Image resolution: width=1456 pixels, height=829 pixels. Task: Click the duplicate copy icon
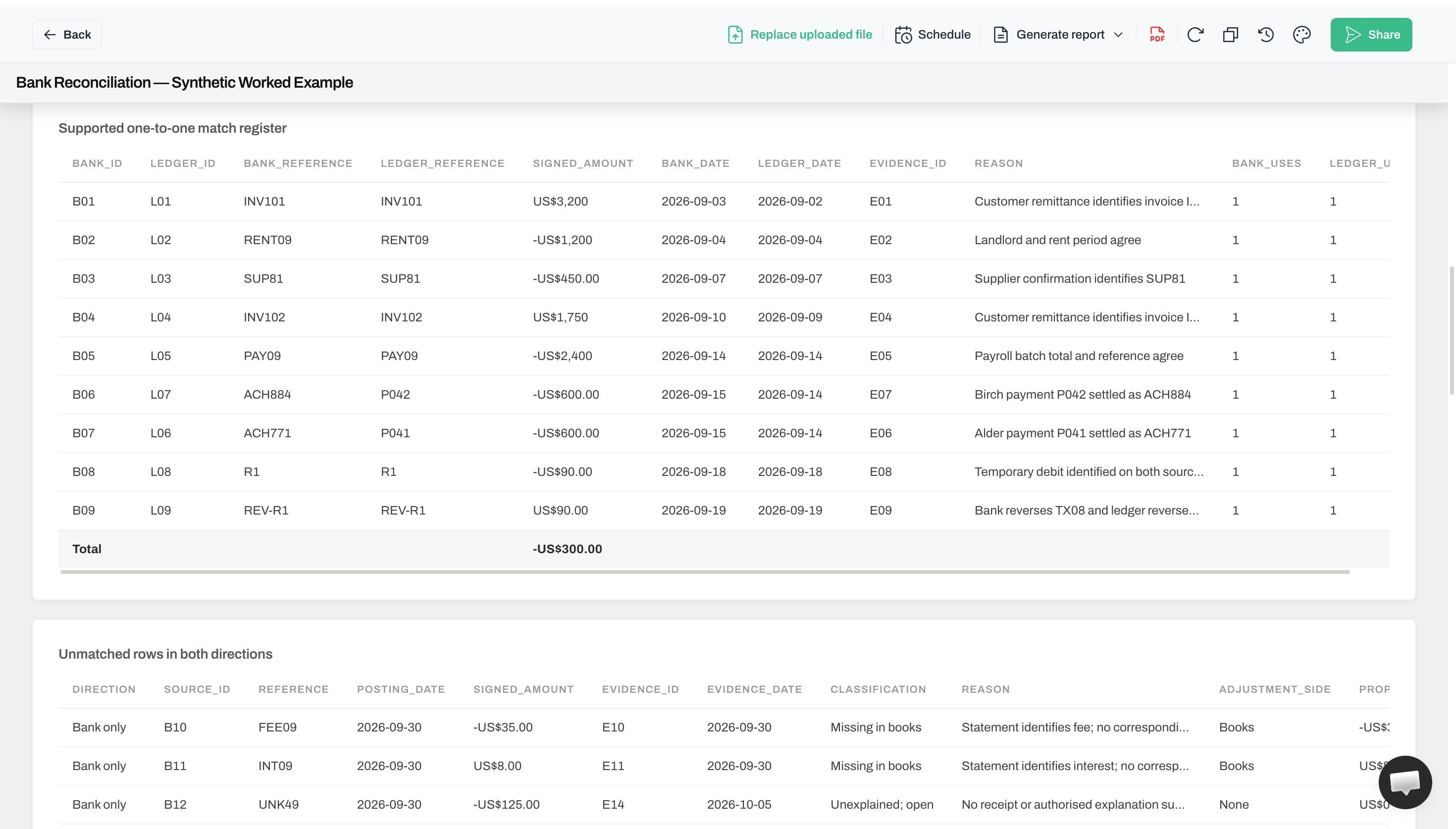[x=1230, y=35]
